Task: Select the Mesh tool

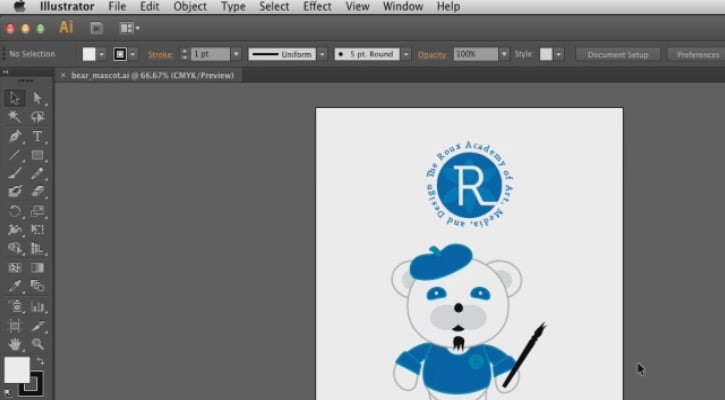Action: pyautogui.click(x=15, y=267)
